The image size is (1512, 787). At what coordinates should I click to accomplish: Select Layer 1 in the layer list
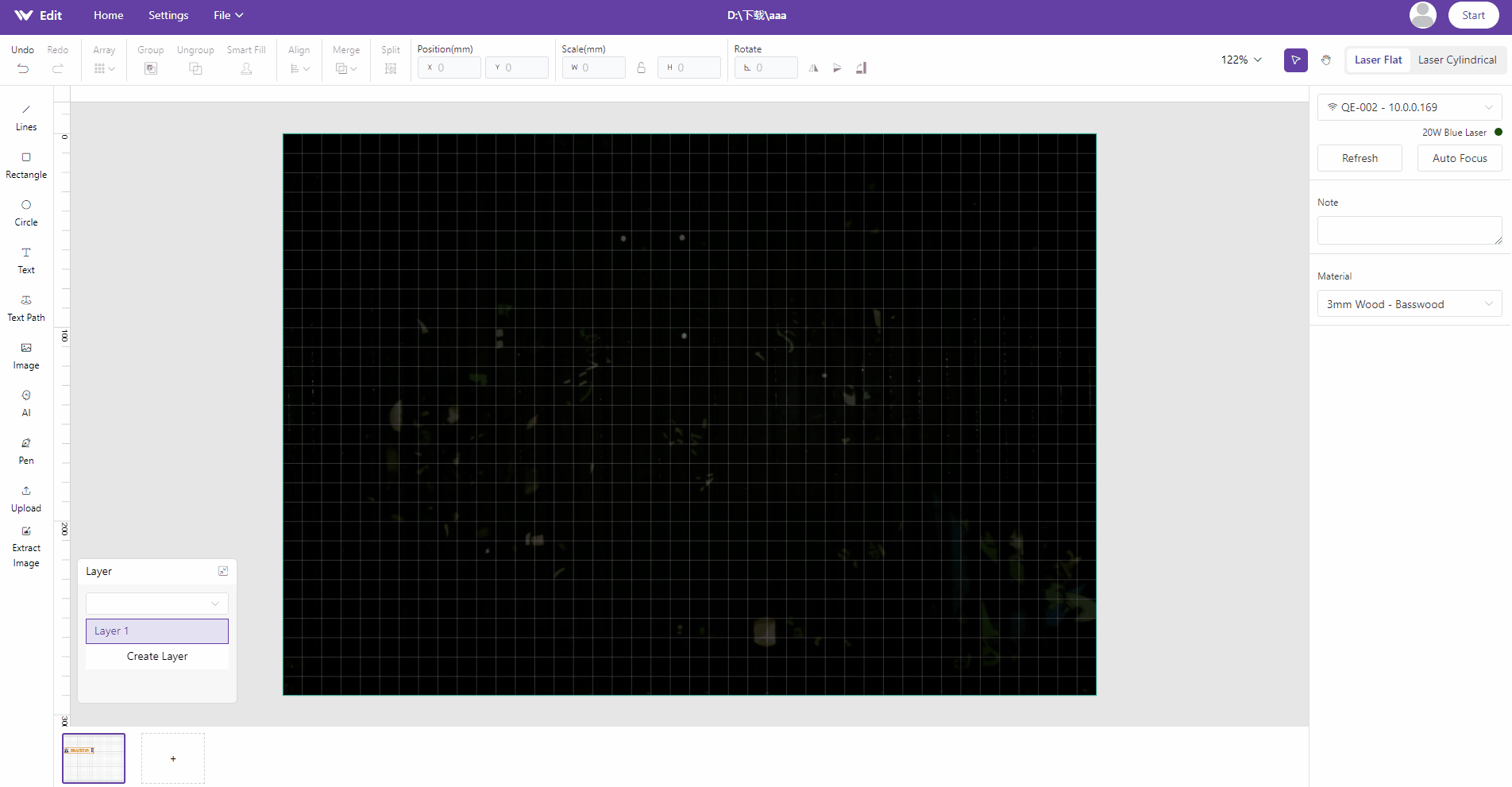tap(157, 631)
